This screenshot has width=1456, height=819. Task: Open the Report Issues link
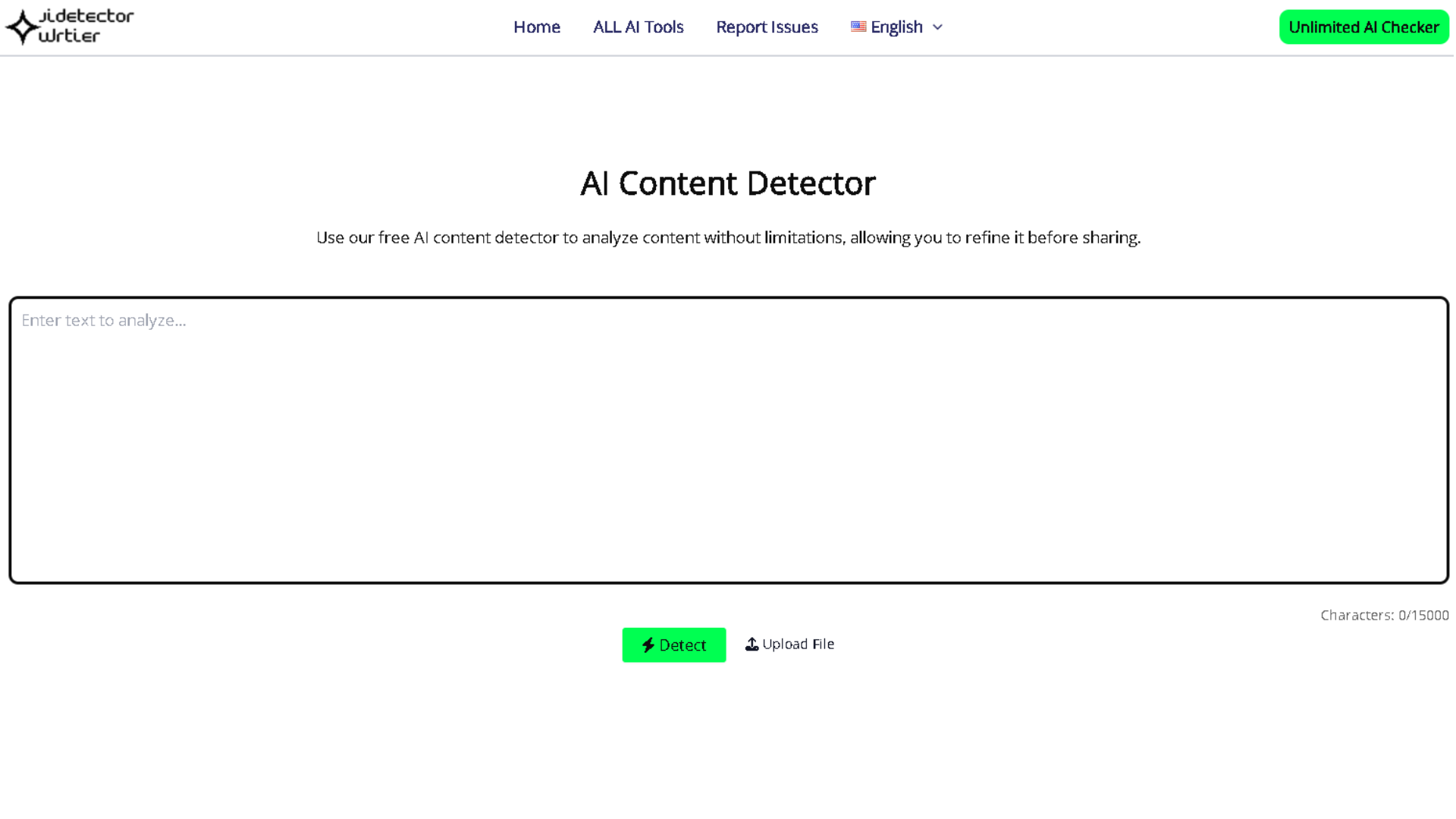pos(766,27)
